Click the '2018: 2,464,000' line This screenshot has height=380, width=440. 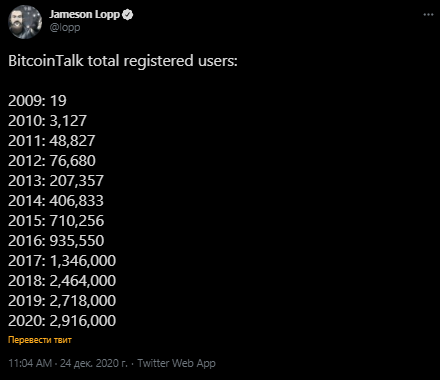pos(62,281)
